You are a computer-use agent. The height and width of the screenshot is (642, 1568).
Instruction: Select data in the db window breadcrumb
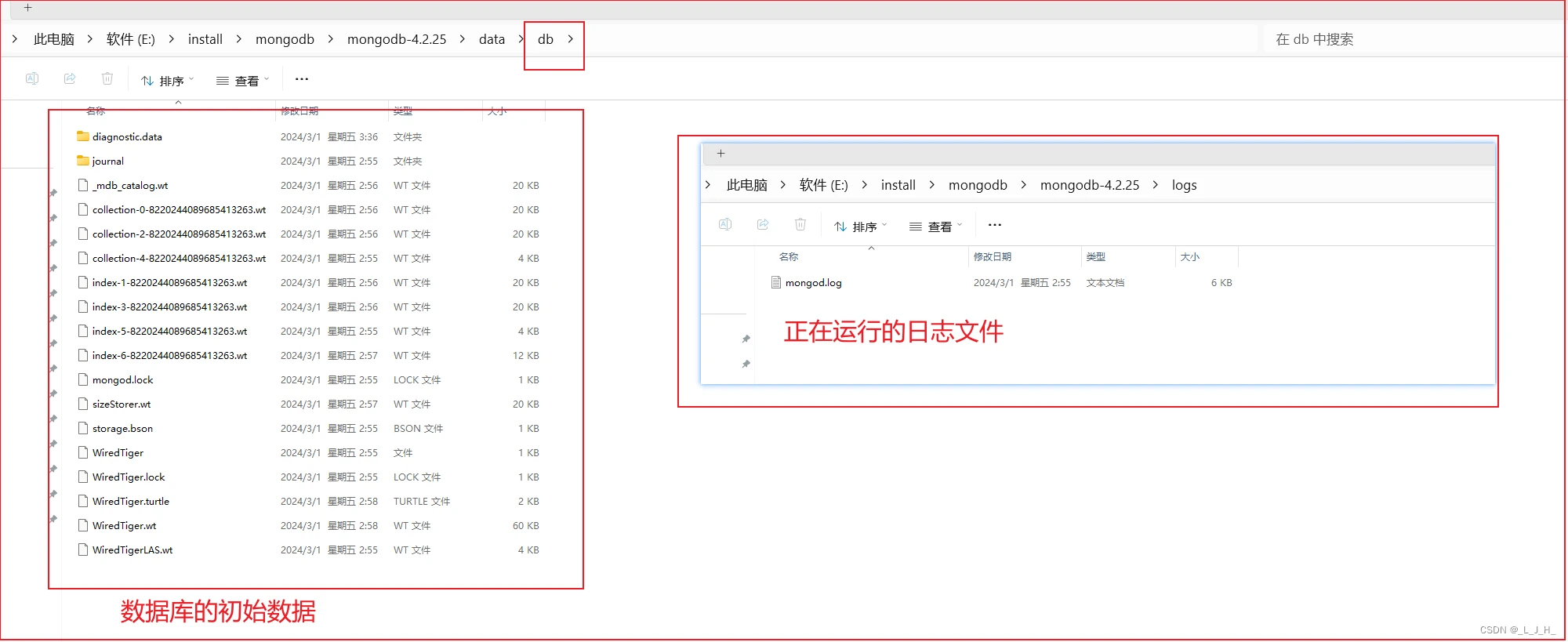[x=492, y=39]
